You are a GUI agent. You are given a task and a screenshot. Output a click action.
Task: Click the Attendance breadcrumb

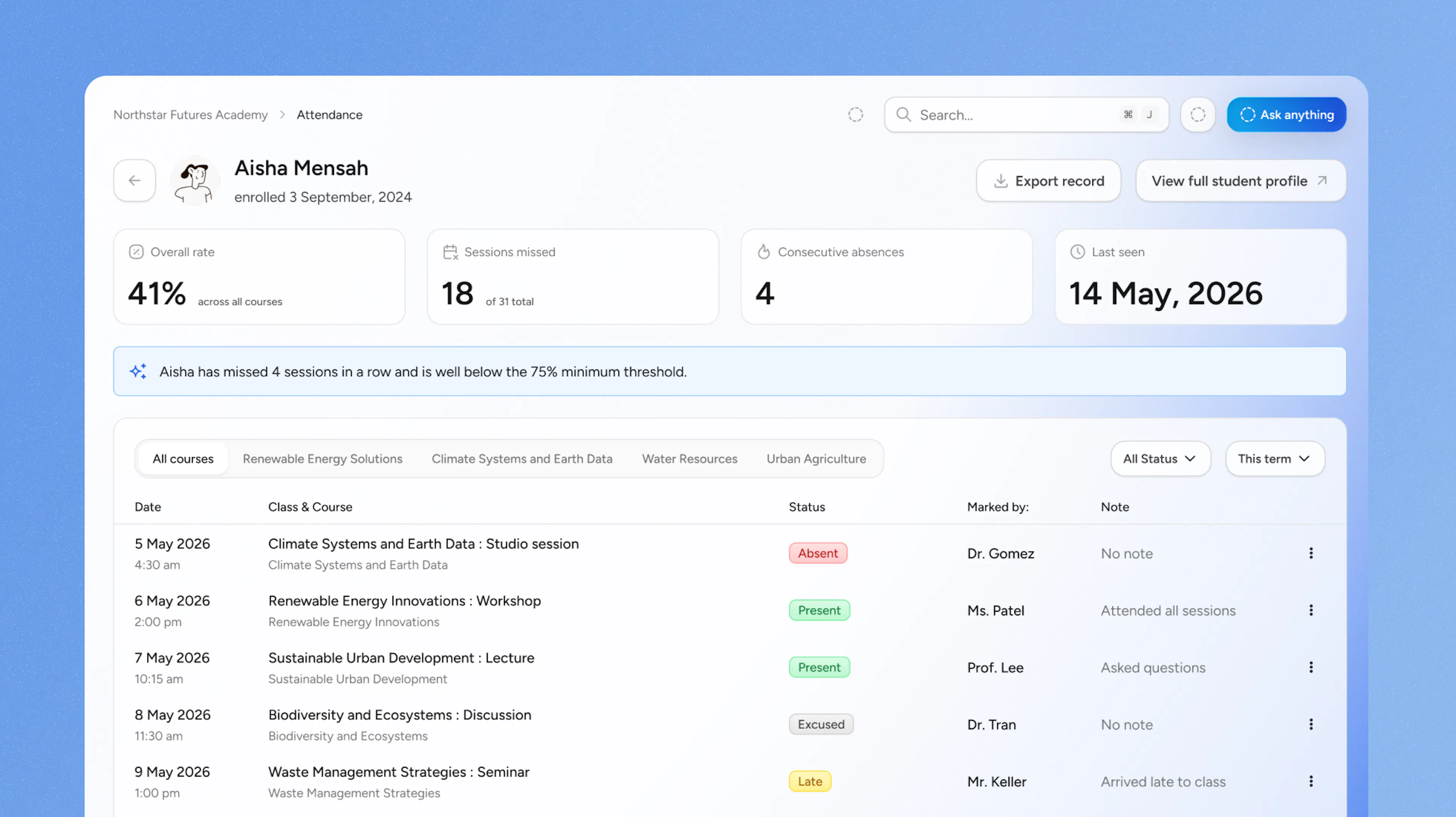329,115
